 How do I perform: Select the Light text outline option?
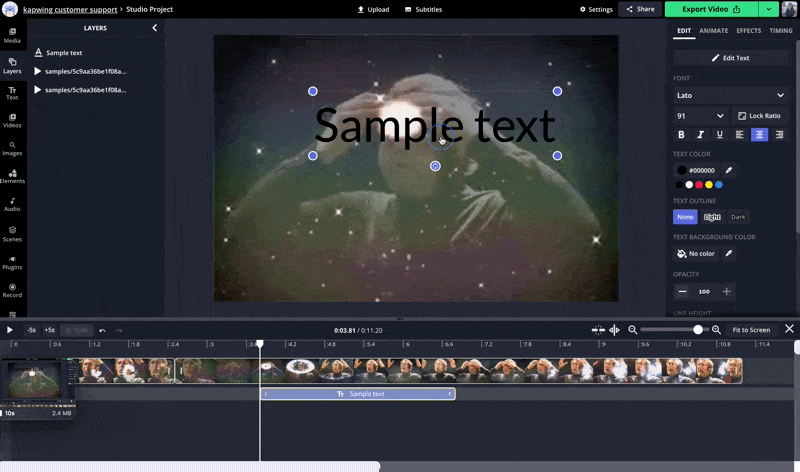[711, 217]
